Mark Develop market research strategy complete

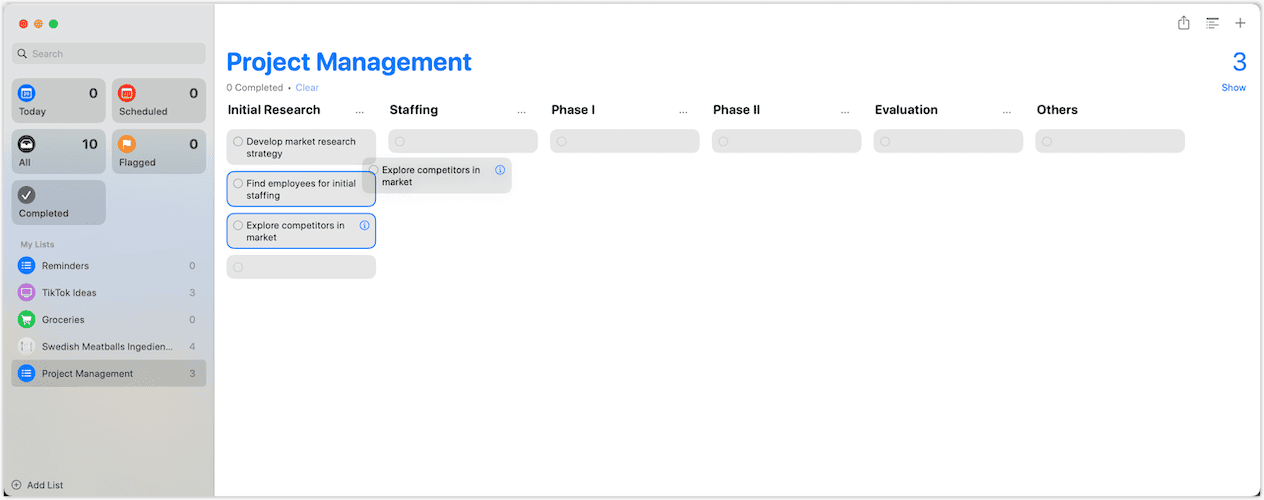coord(238,142)
